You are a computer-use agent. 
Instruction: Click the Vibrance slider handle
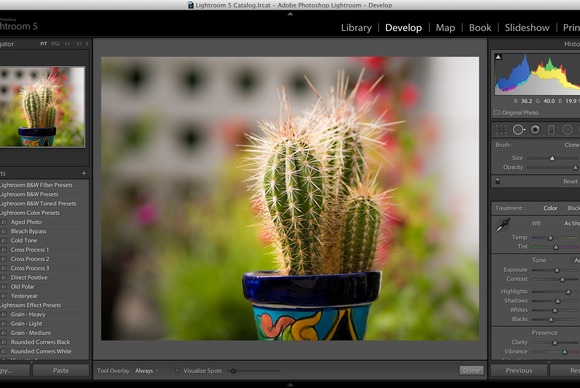coord(564,352)
